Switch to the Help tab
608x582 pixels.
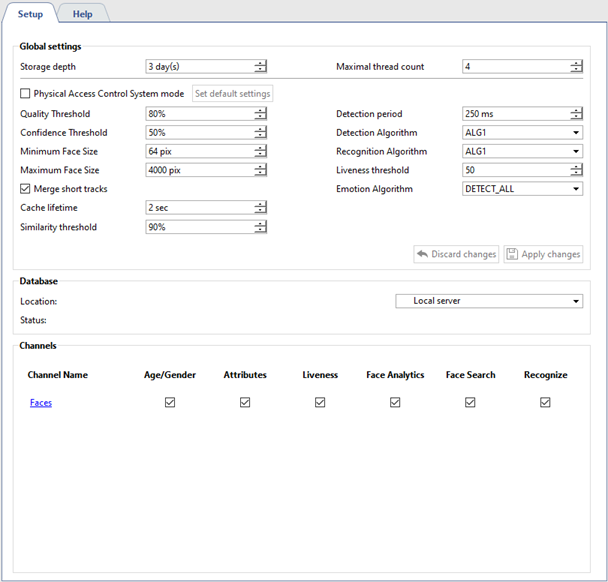click(x=82, y=14)
